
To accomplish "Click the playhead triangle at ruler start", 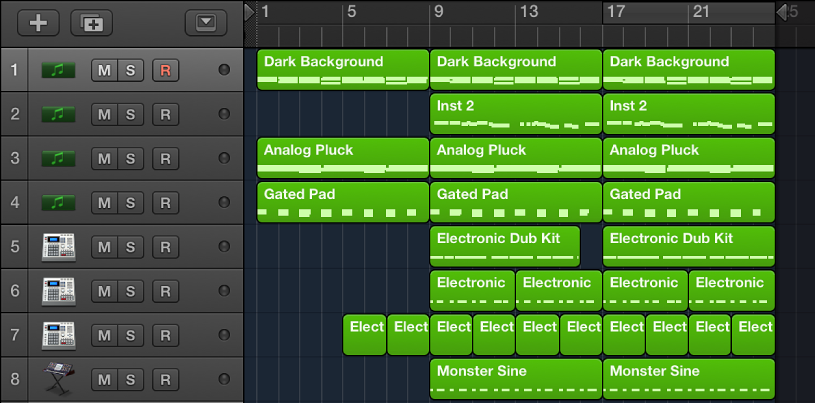I will [x=249, y=12].
